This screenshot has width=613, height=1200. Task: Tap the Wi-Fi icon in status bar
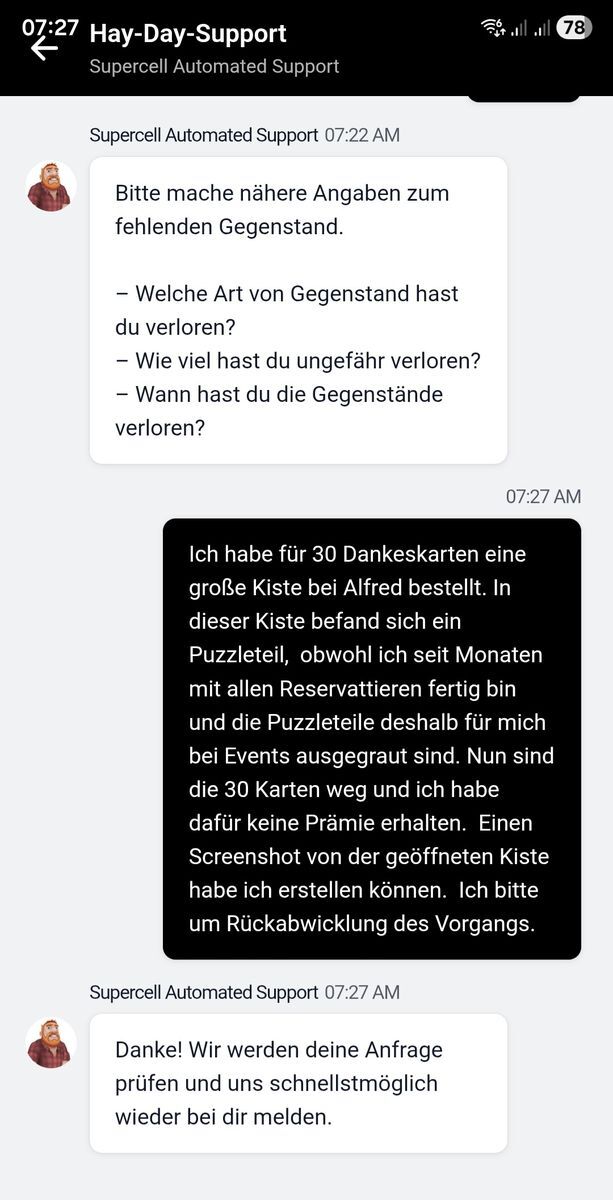click(493, 28)
